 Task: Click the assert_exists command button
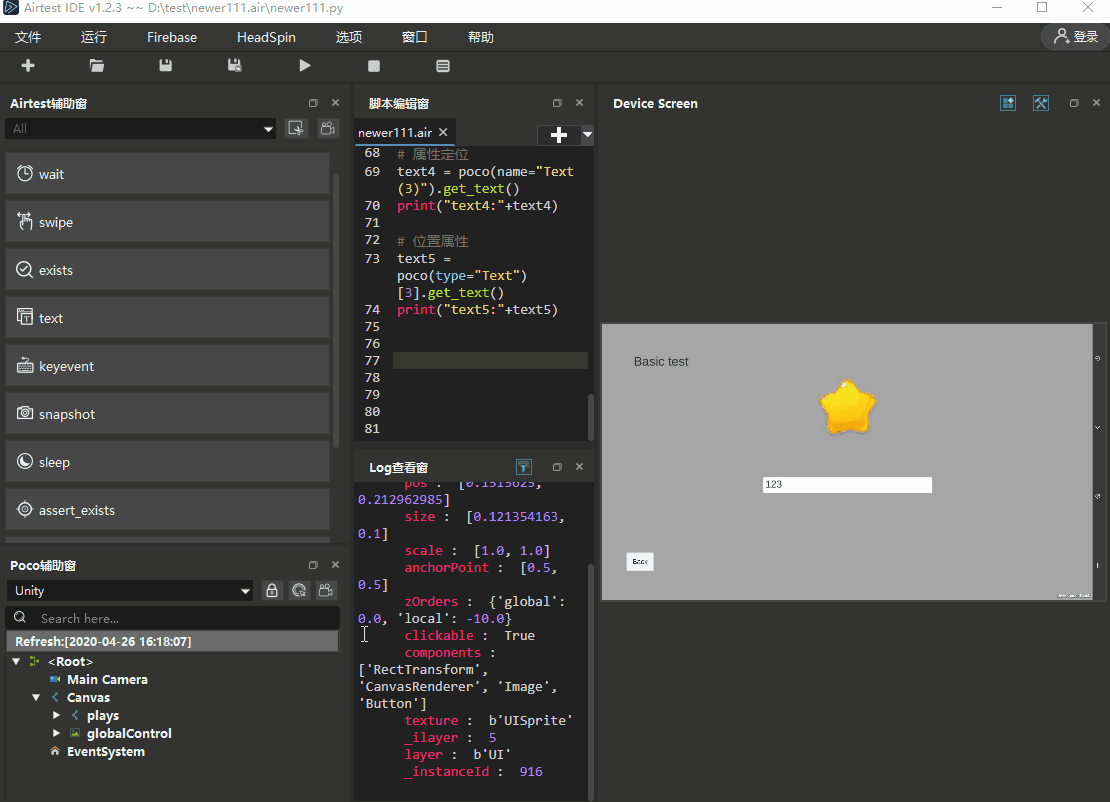tap(168, 510)
